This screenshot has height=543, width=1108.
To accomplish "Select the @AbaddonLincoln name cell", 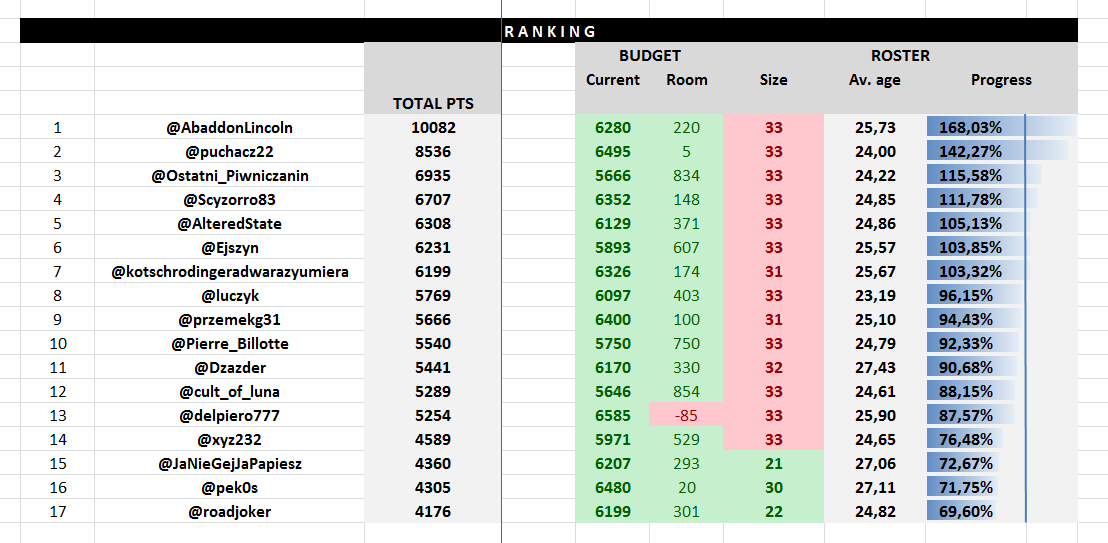I will click(x=230, y=128).
